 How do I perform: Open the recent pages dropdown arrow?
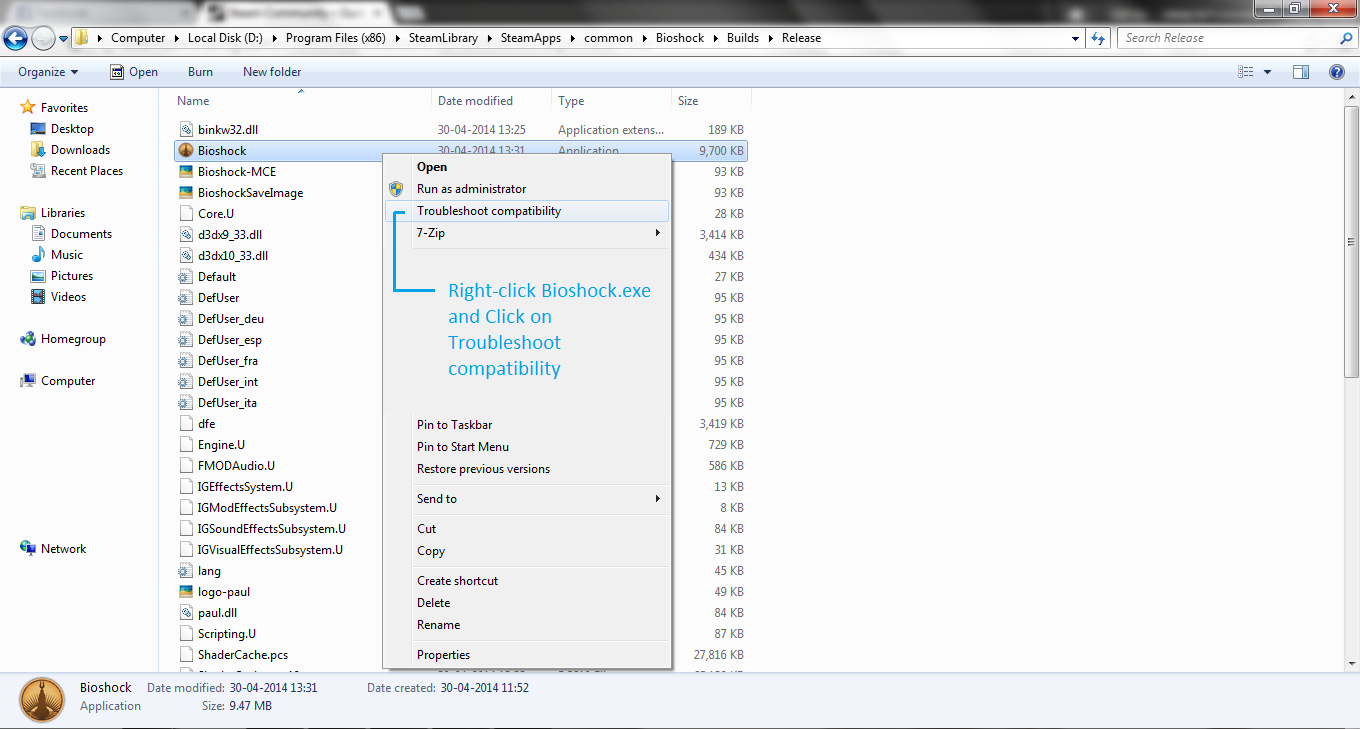64,39
